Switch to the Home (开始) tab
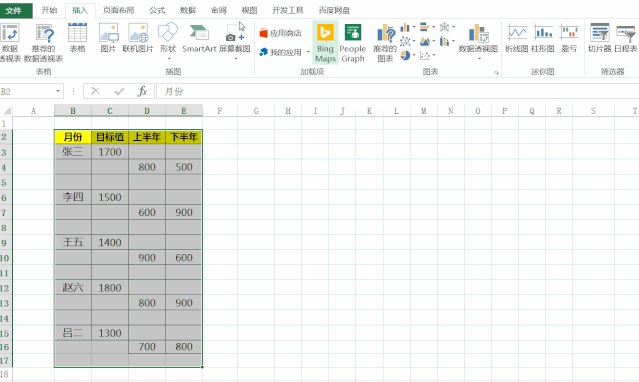639x382 pixels. pyautogui.click(x=49, y=10)
